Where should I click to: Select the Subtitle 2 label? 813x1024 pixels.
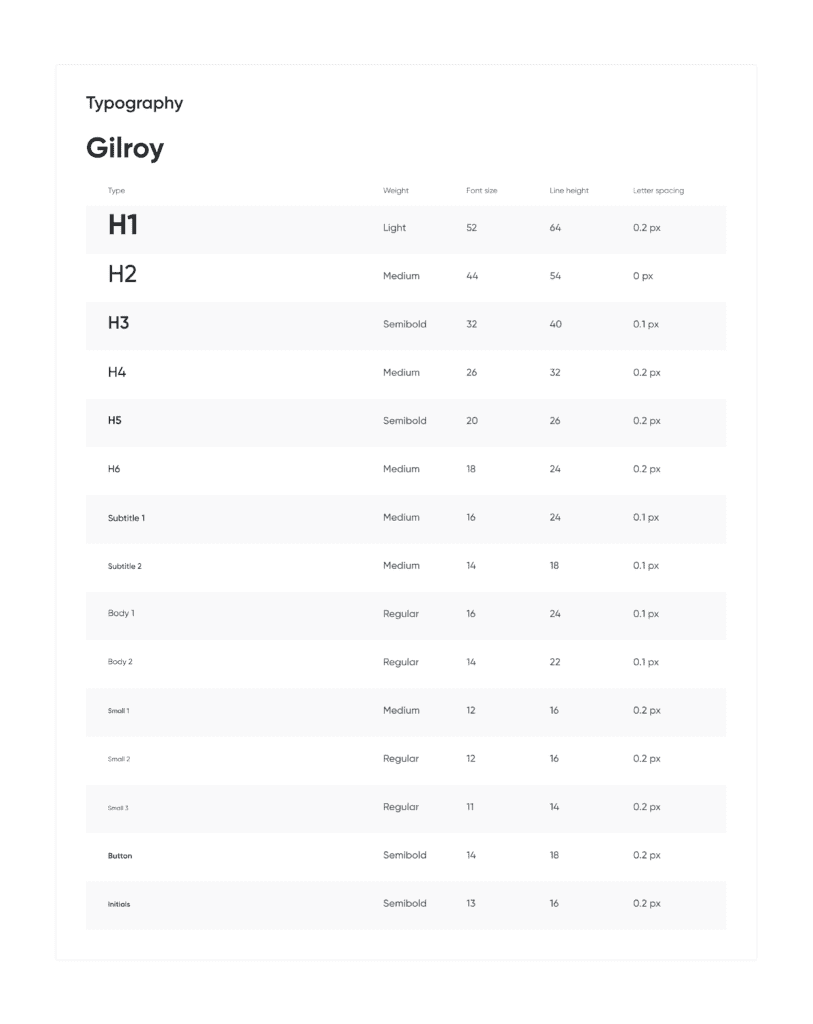coord(125,566)
